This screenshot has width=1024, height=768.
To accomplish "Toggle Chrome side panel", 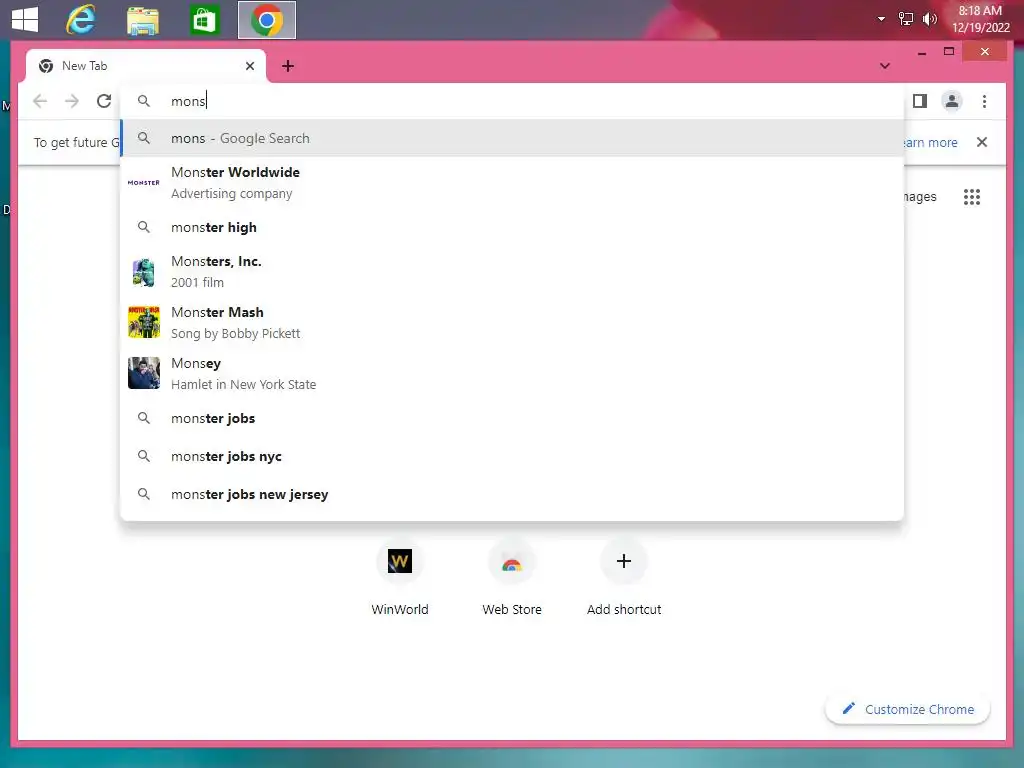I will click(x=920, y=101).
